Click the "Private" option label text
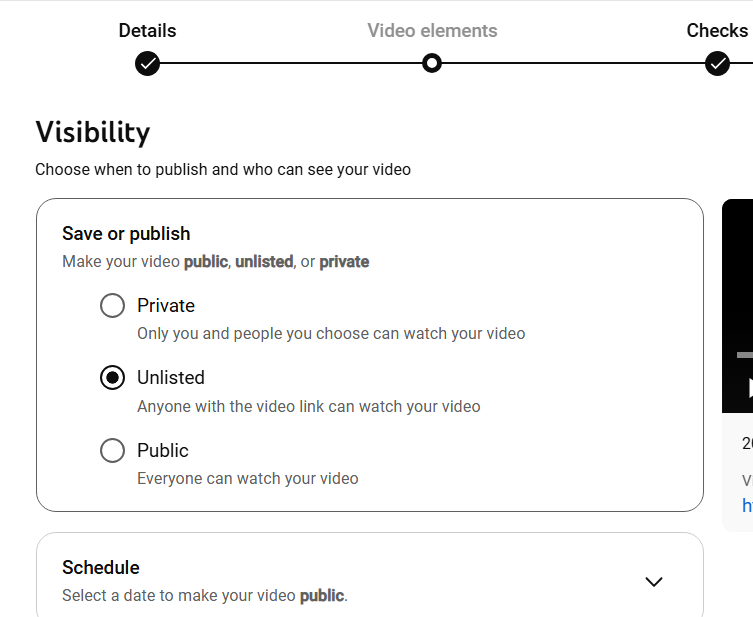This screenshot has width=753, height=617. tap(166, 306)
